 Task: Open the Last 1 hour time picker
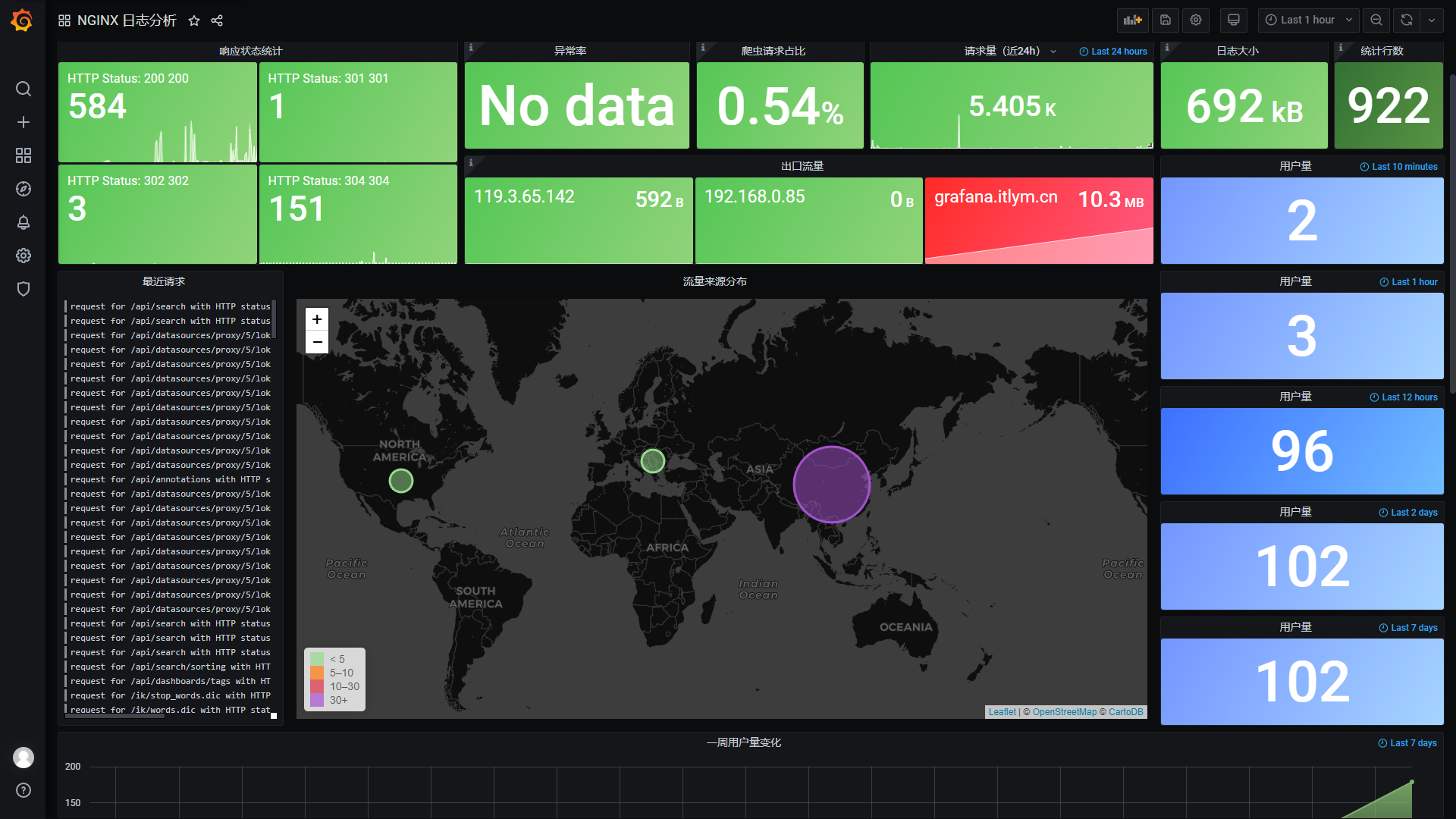pos(1308,20)
